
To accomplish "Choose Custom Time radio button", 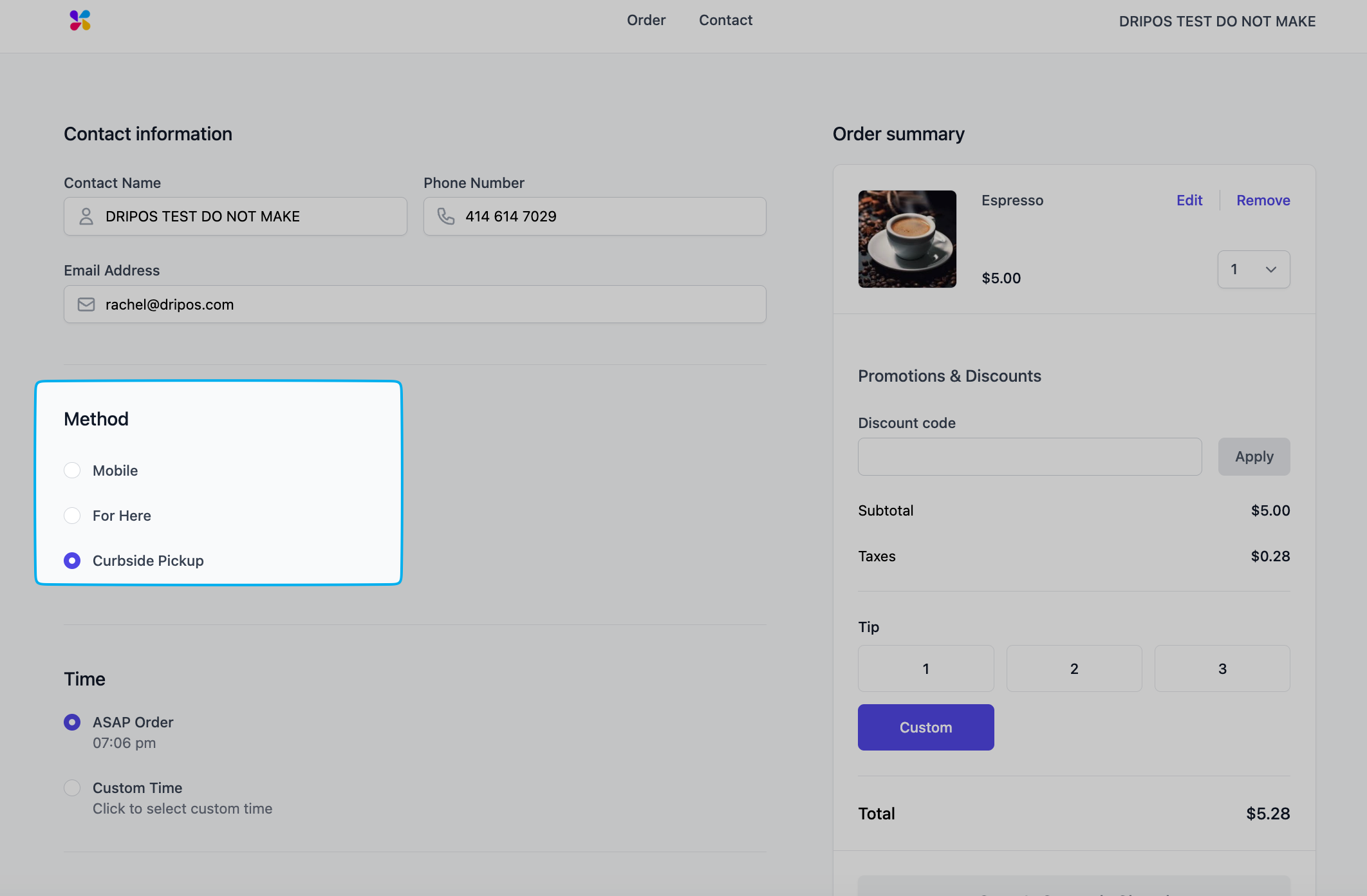I will coord(72,788).
